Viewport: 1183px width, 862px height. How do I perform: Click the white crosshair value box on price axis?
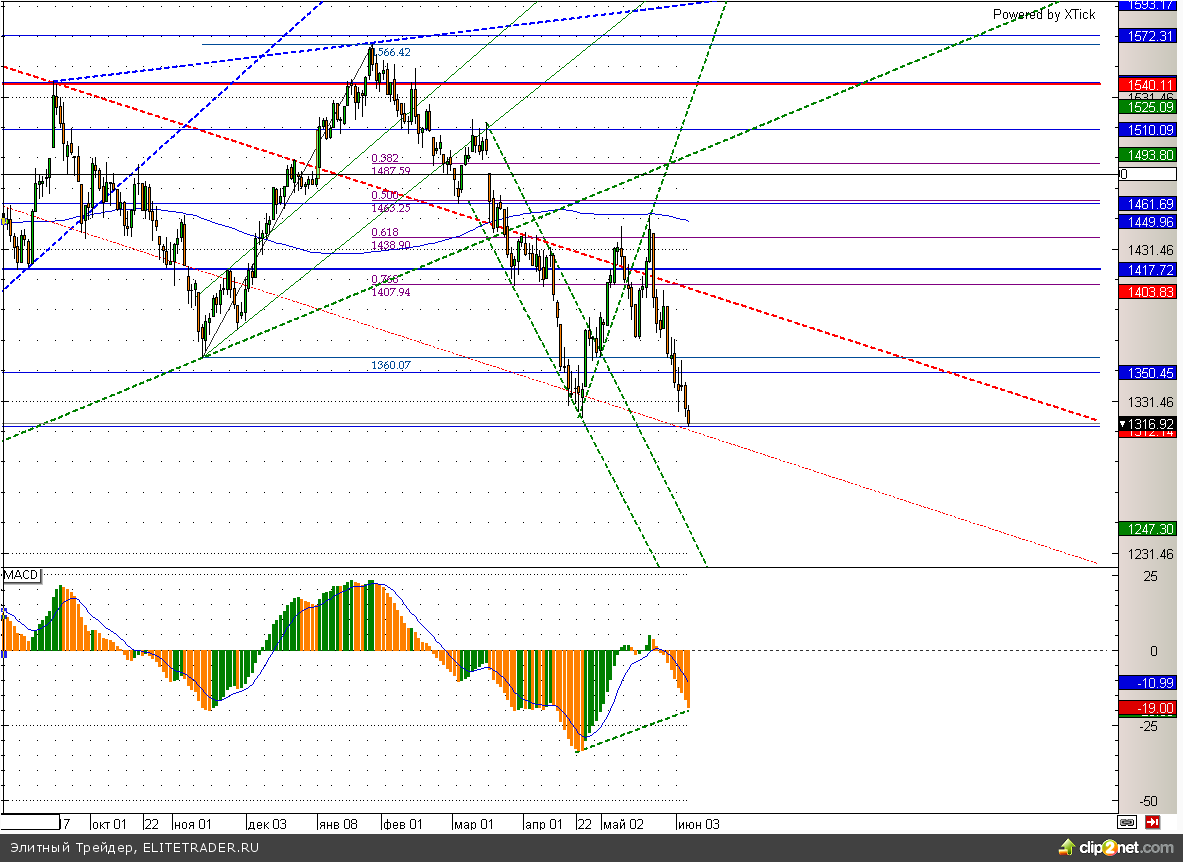point(1150,174)
